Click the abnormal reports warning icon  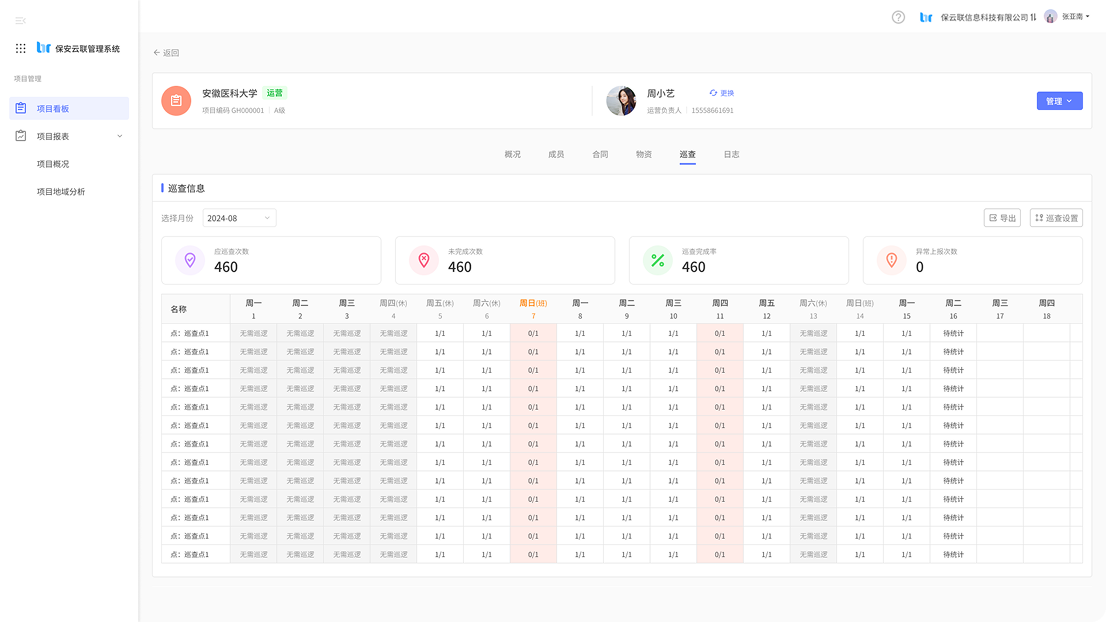coord(891,260)
